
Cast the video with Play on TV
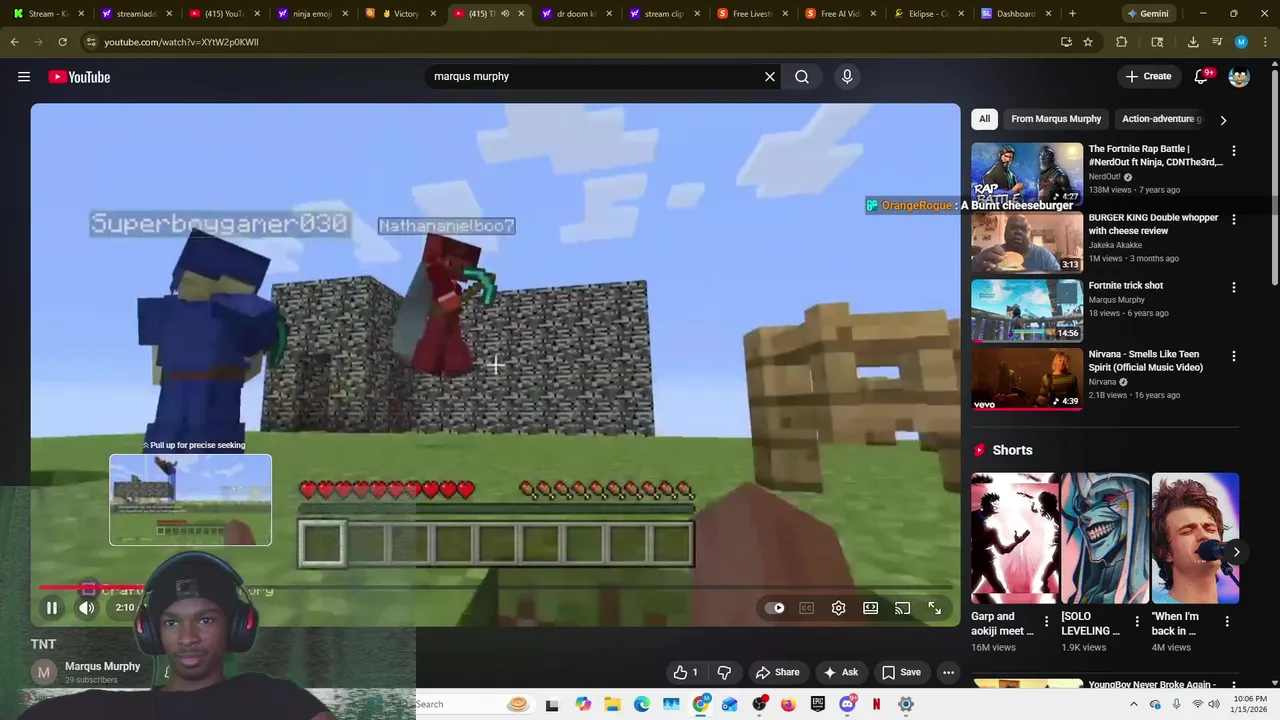point(903,608)
